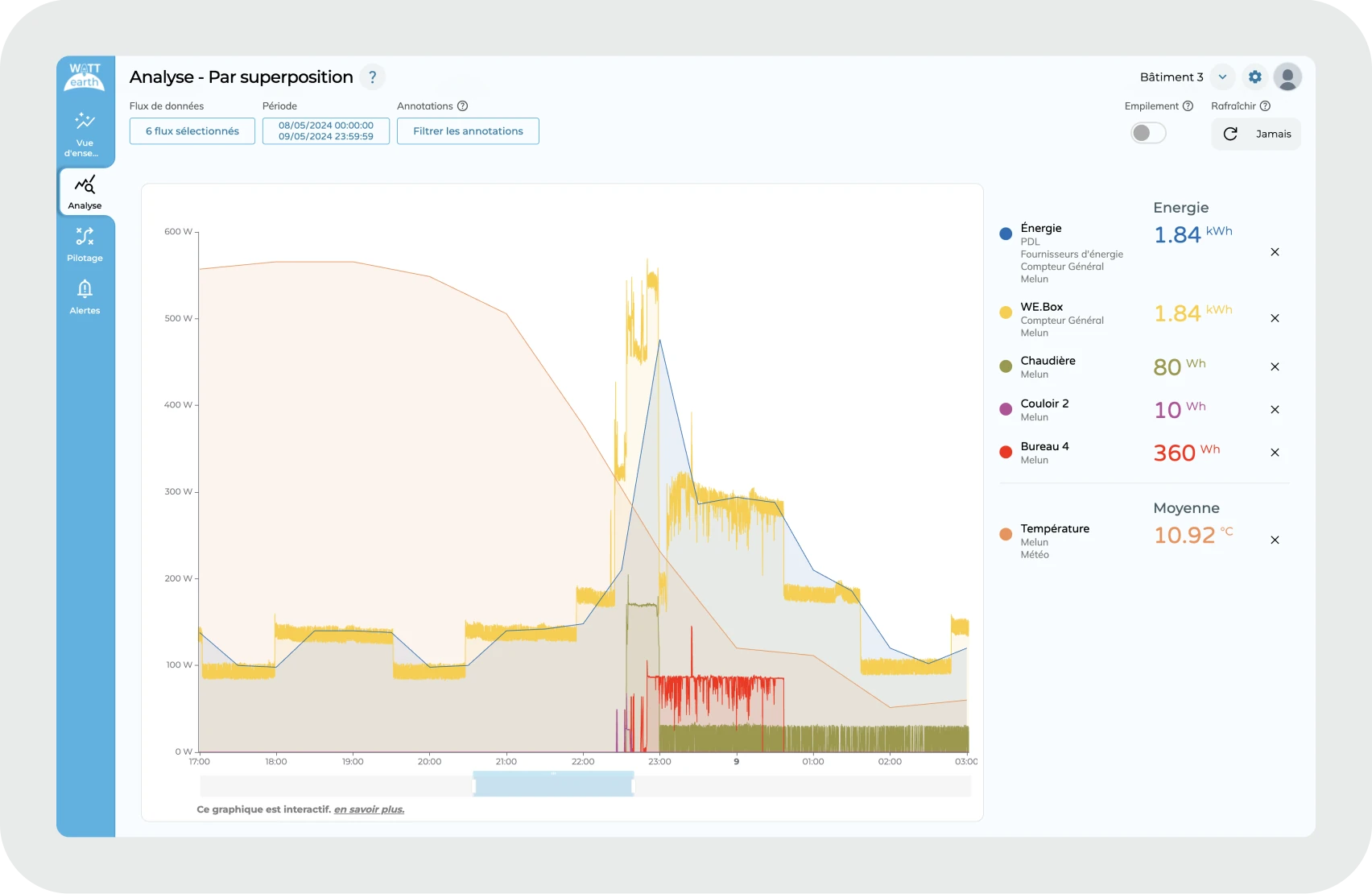Click the Rafraîchir help icon
Image resolution: width=1372 pixels, height=894 pixels.
pyautogui.click(x=1265, y=106)
